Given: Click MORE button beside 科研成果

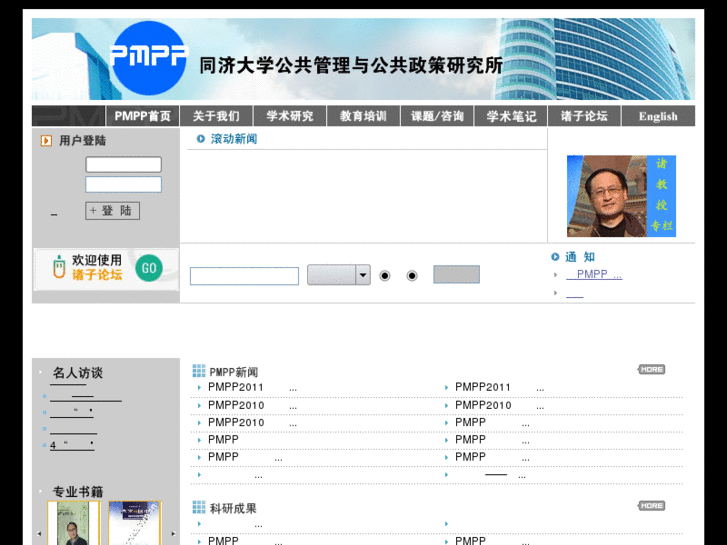Looking at the screenshot, I should [x=651, y=506].
